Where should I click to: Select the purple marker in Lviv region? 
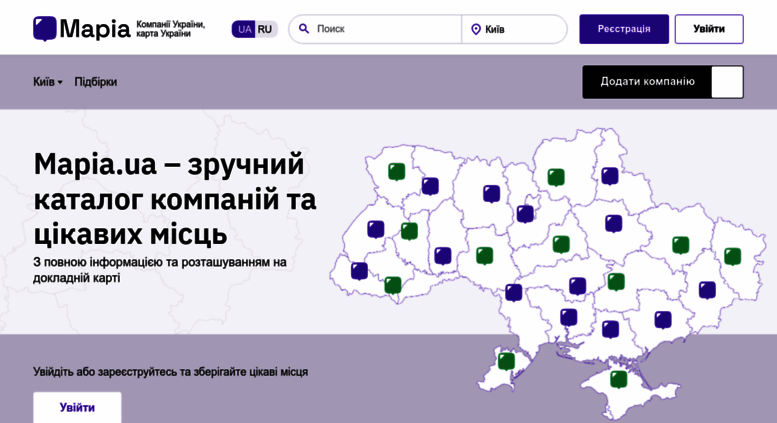tap(376, 229)
